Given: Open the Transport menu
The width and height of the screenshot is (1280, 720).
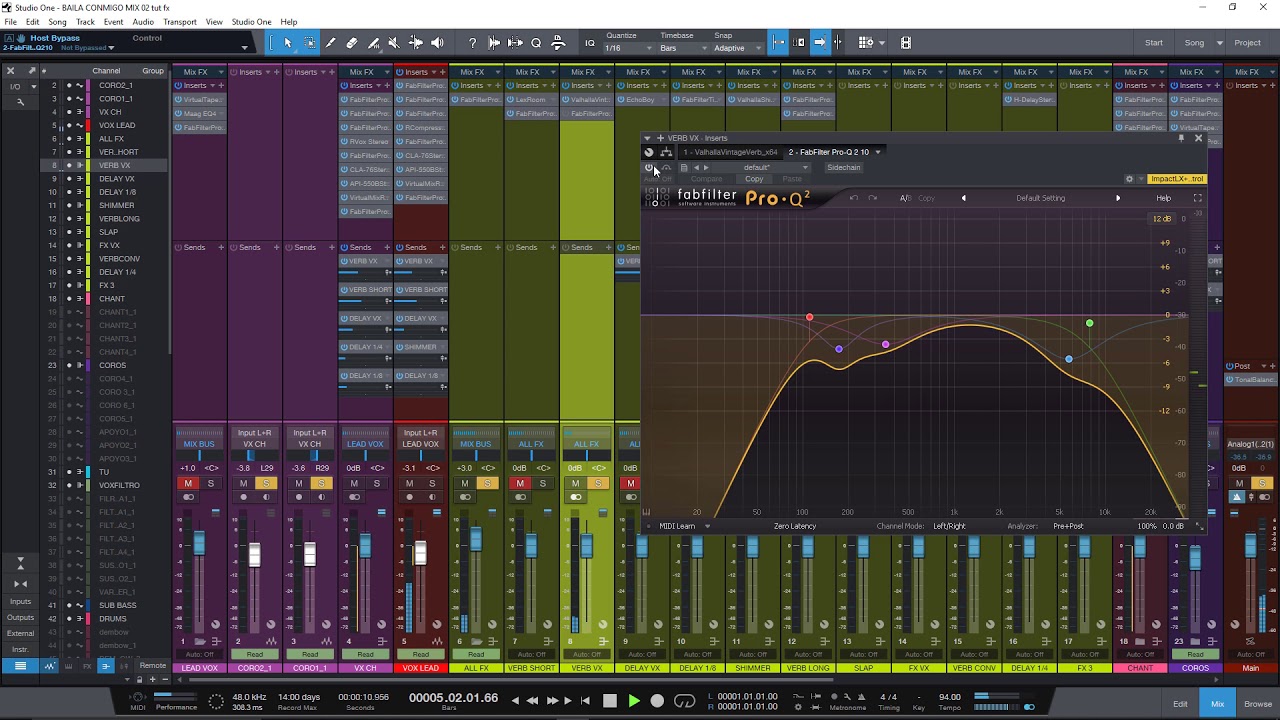Looking at the screenshot, I should coord(180,22).
